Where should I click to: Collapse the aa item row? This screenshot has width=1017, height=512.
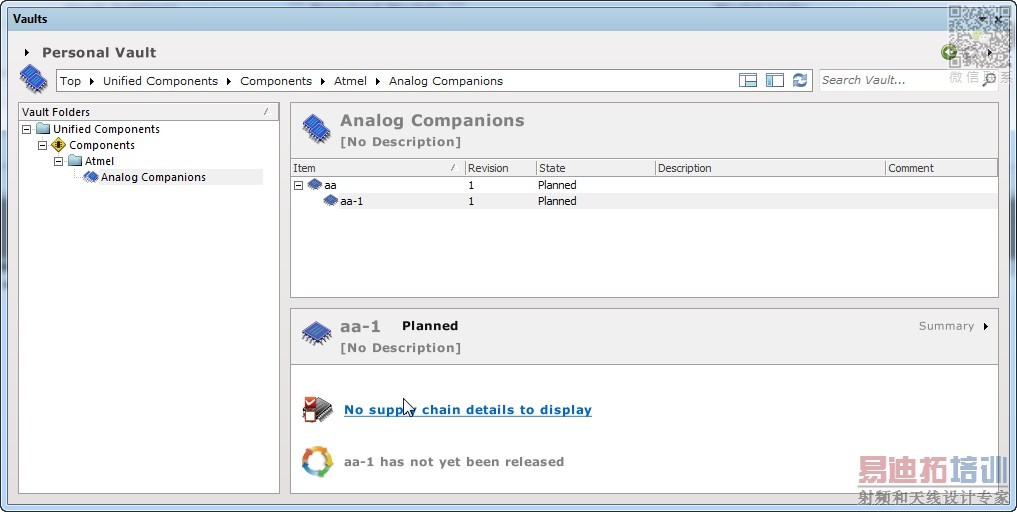pos(298,186)
